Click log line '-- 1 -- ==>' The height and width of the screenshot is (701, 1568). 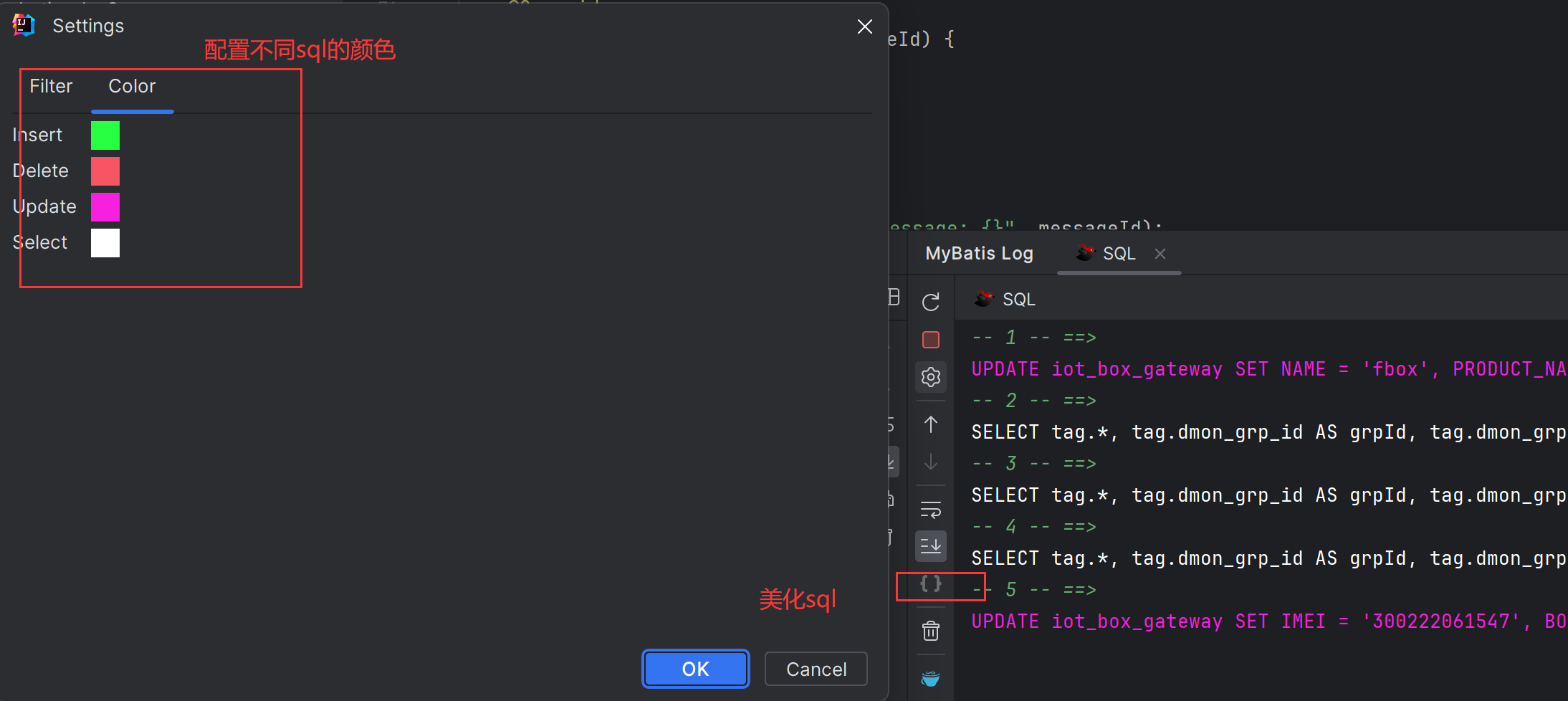[x=1034, y=338]
